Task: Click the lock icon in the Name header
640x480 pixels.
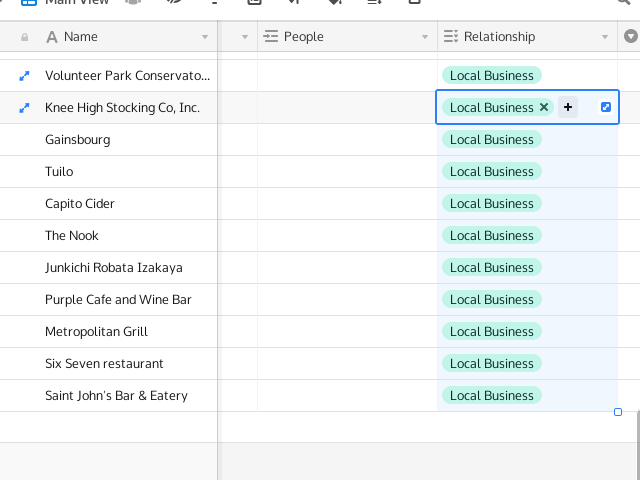Action: 24,38
